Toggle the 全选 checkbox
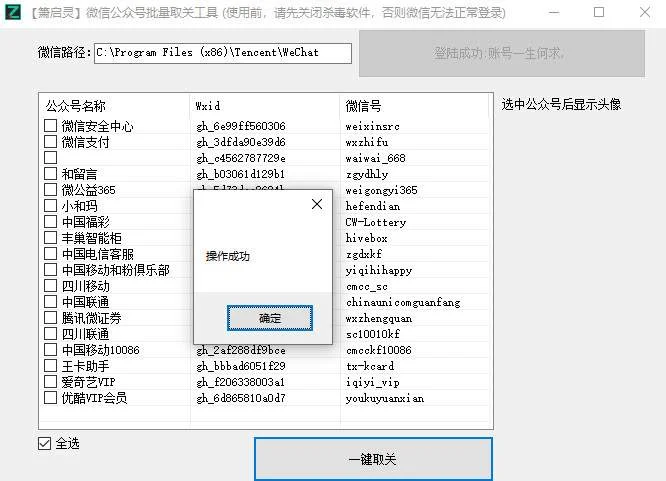The height and width of the screenshot is (481, 666). tap(45, 444)
